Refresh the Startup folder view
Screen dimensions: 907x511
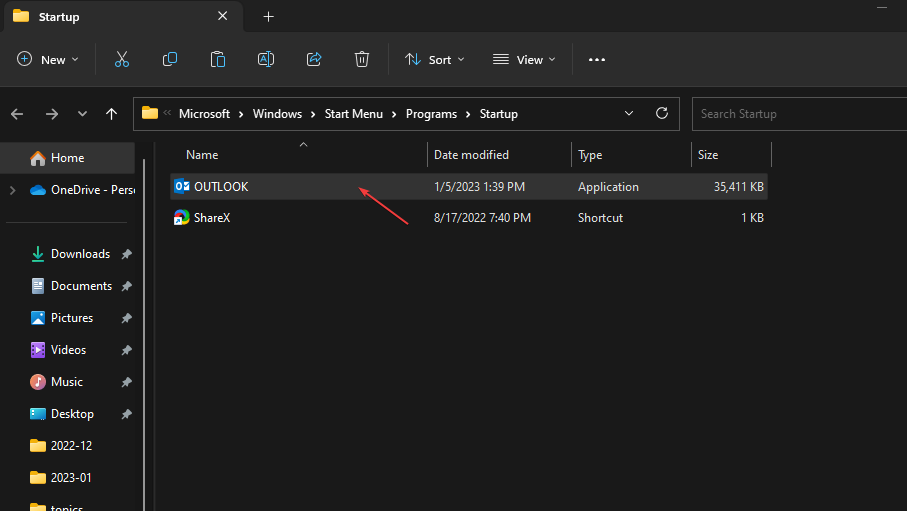tap(662, 113)
